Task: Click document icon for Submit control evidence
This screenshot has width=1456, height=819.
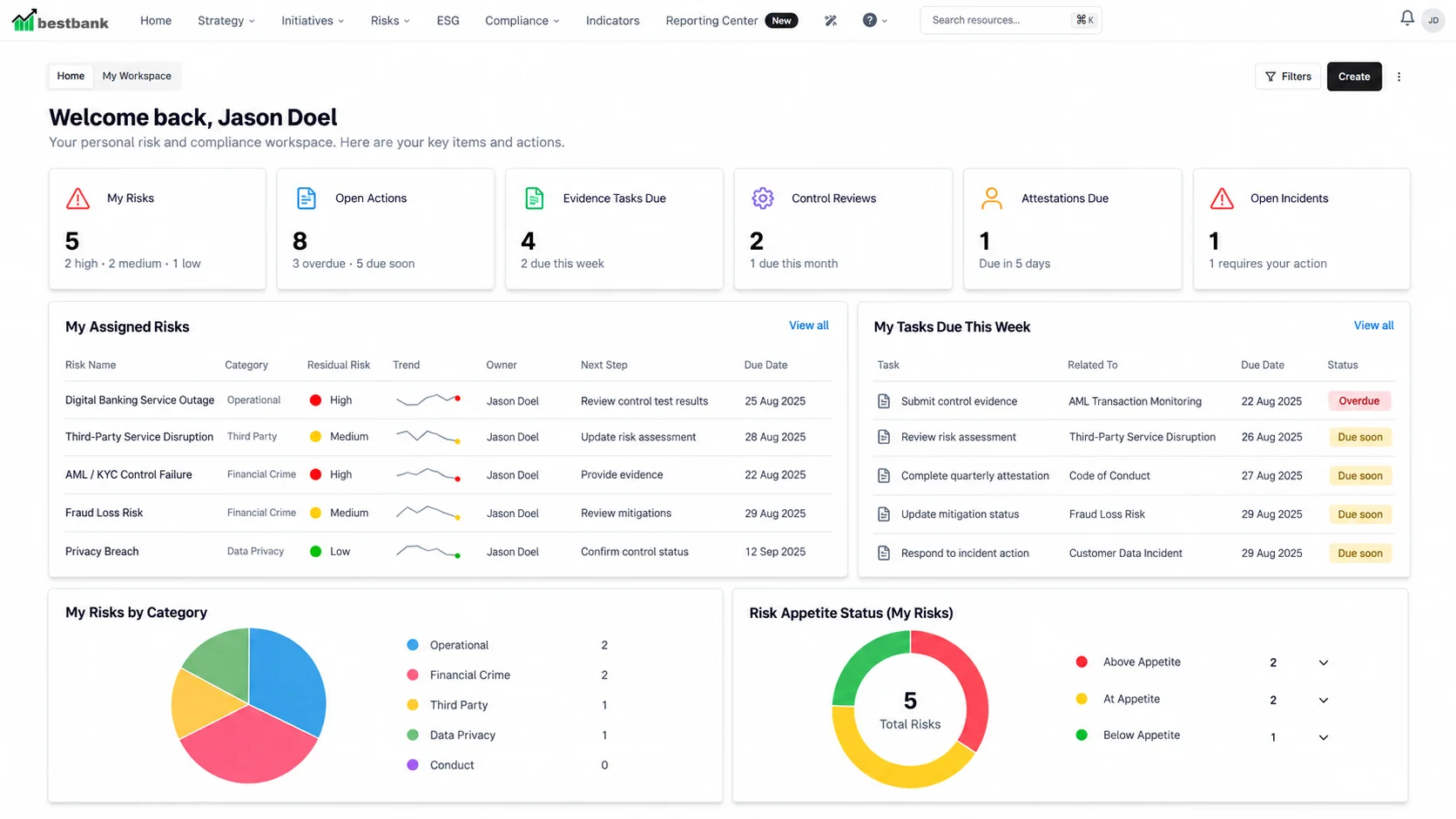Action: pyautogui.click(x=884, y=401)
